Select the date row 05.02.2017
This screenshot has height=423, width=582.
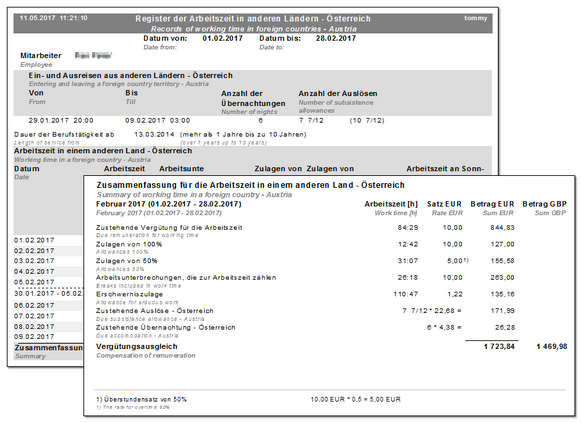point(34,282)
